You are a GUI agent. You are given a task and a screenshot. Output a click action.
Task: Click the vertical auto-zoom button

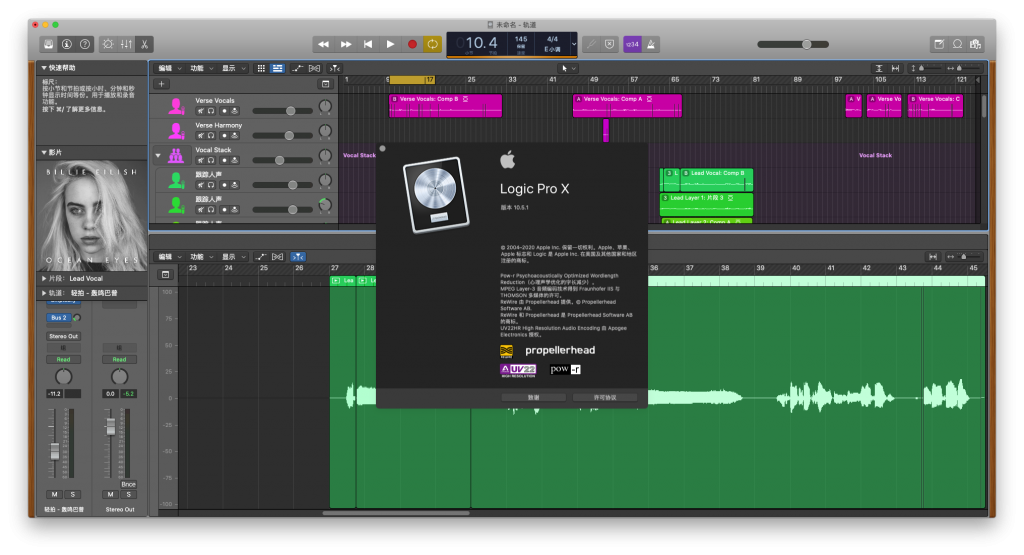[879, 69]
